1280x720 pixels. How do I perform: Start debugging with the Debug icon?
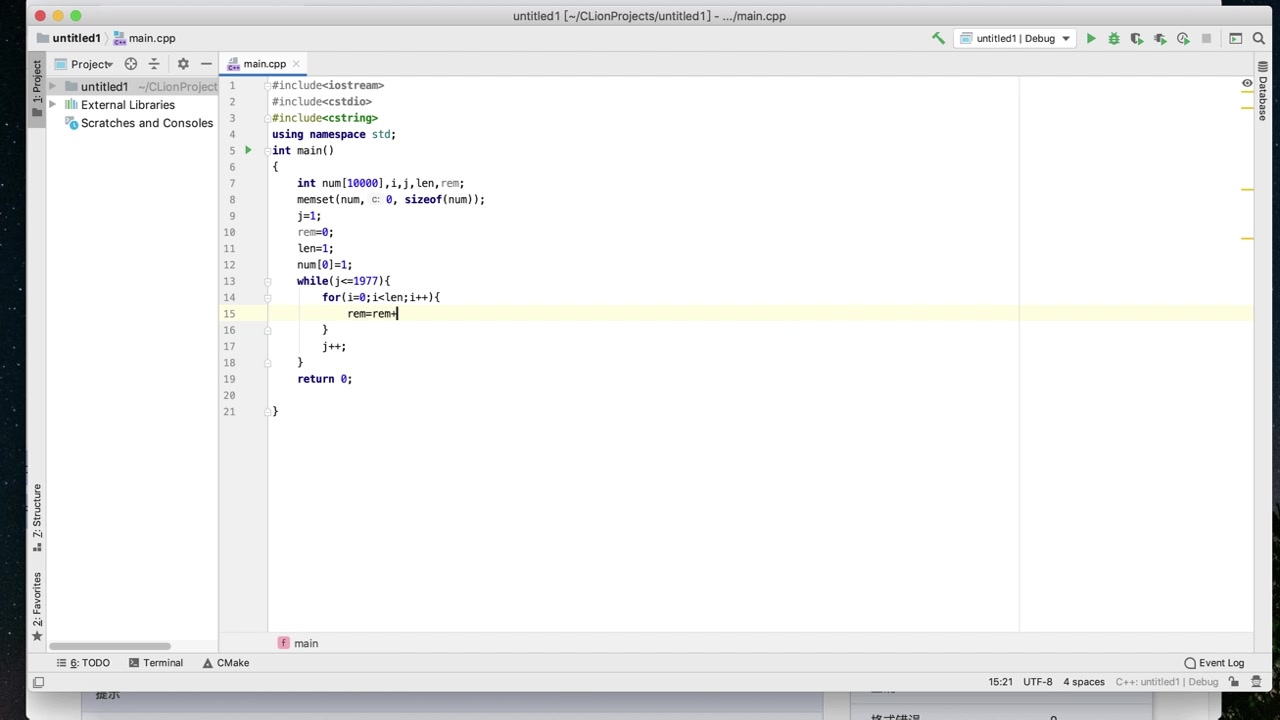1114,38
